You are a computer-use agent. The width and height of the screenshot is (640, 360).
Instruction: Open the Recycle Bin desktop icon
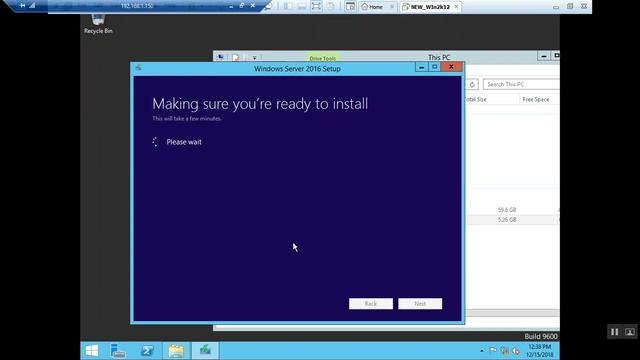[98, 24]
